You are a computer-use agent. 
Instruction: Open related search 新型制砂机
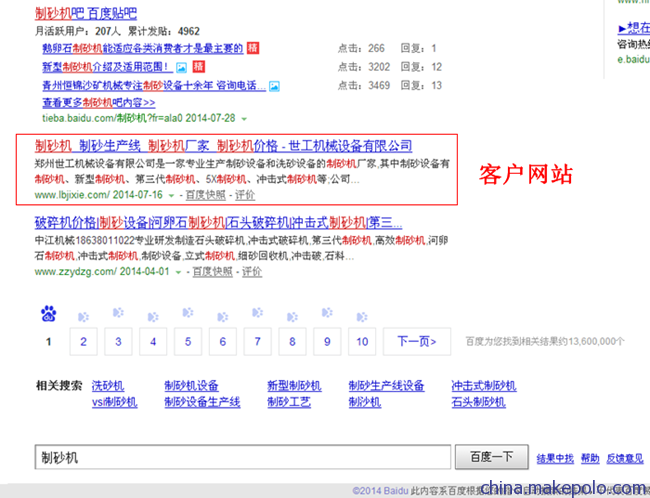[x=294, y=386]
